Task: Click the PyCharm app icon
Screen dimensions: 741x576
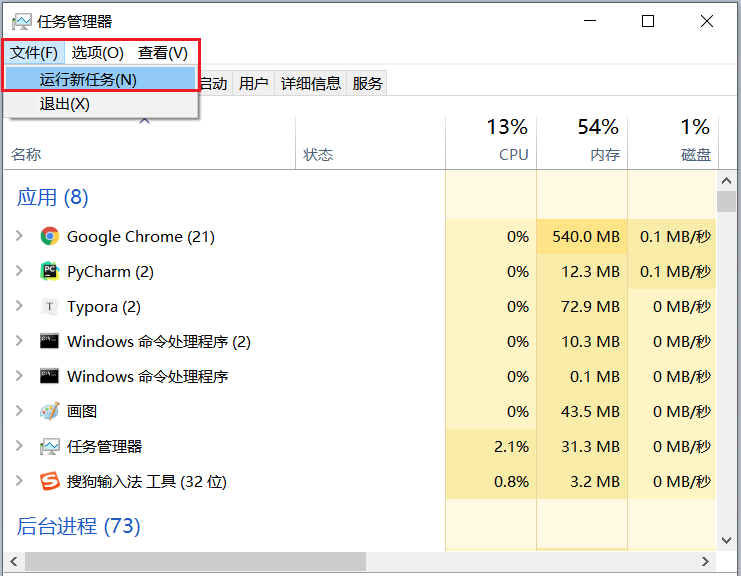Action: tap(50, 271)
